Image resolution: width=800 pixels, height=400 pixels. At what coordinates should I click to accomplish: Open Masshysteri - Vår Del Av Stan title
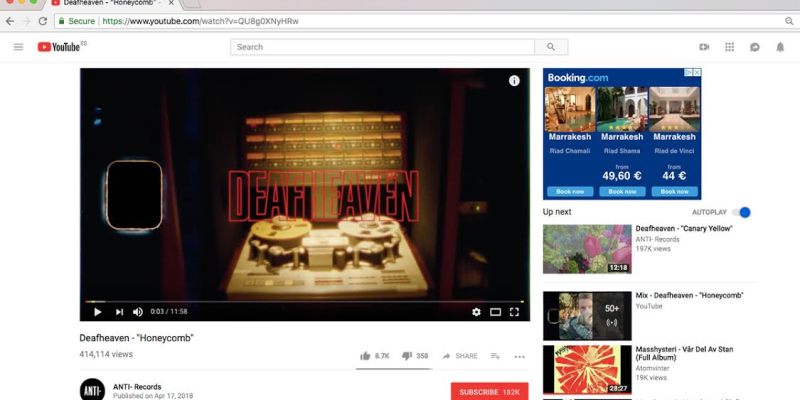tap(684, 354)
